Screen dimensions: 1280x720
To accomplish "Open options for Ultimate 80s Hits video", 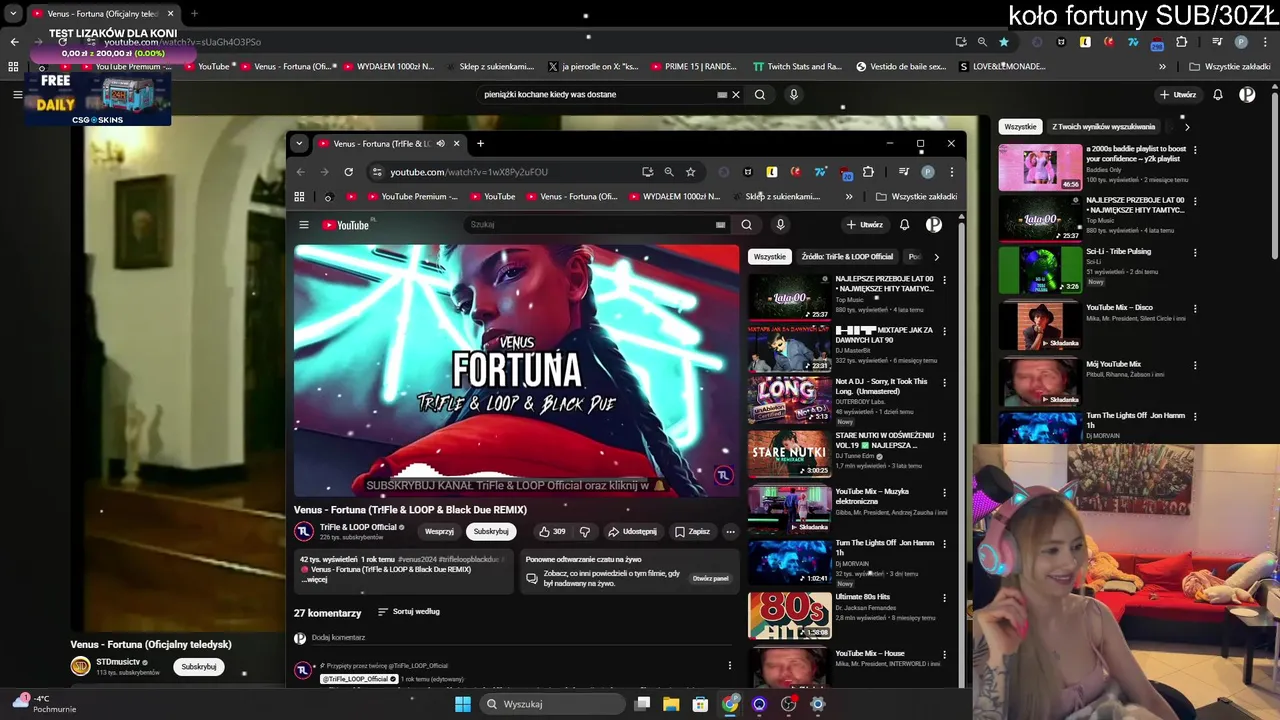I will (x=944, y=598).
